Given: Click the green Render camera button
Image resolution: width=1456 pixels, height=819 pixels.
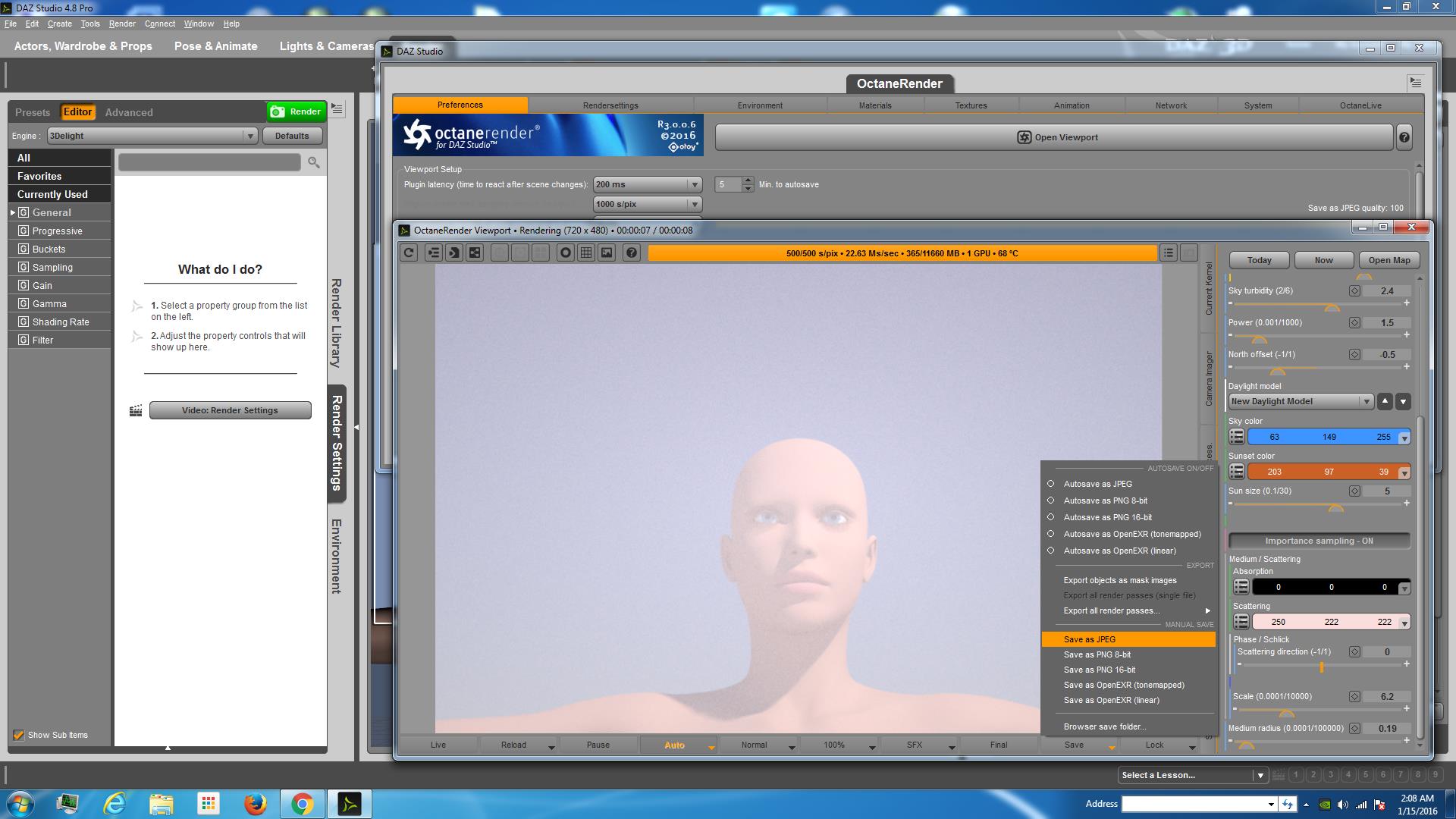Looking at the screenshot, I should [297, 111].
